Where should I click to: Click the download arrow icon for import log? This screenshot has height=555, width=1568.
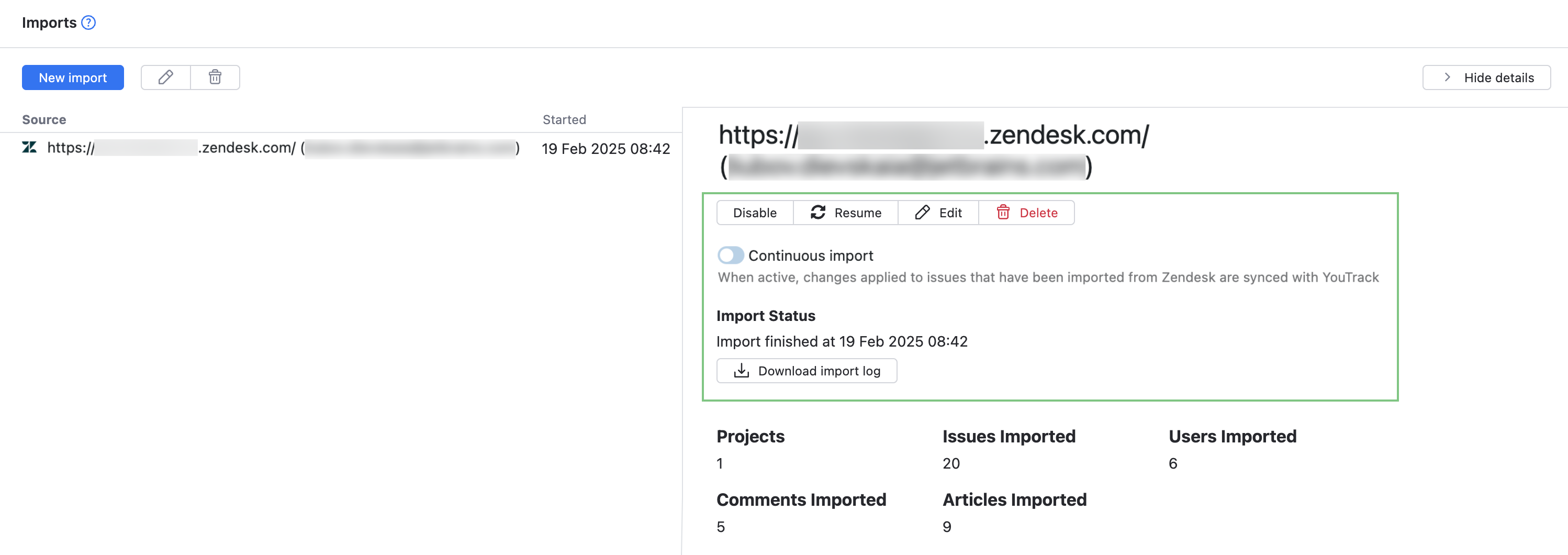pos(741,371)
